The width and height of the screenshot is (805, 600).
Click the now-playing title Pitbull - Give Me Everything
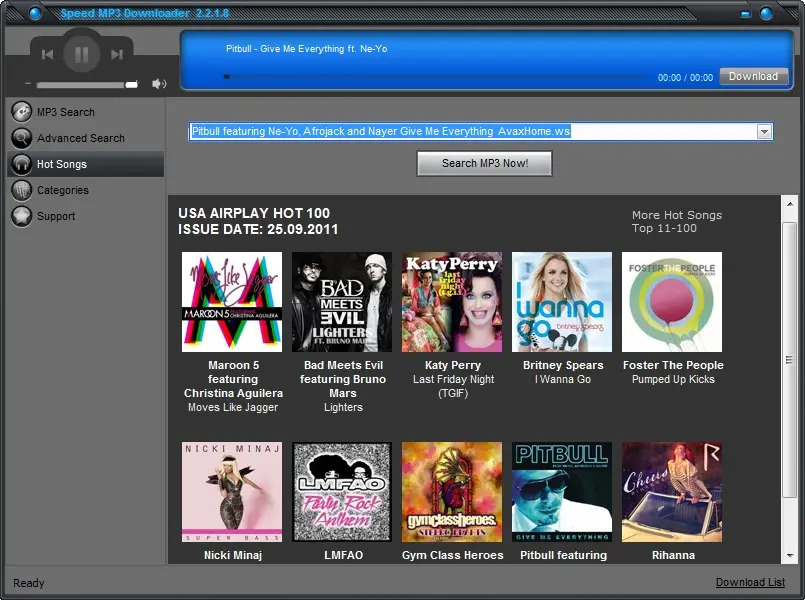[x=306, y=49]
